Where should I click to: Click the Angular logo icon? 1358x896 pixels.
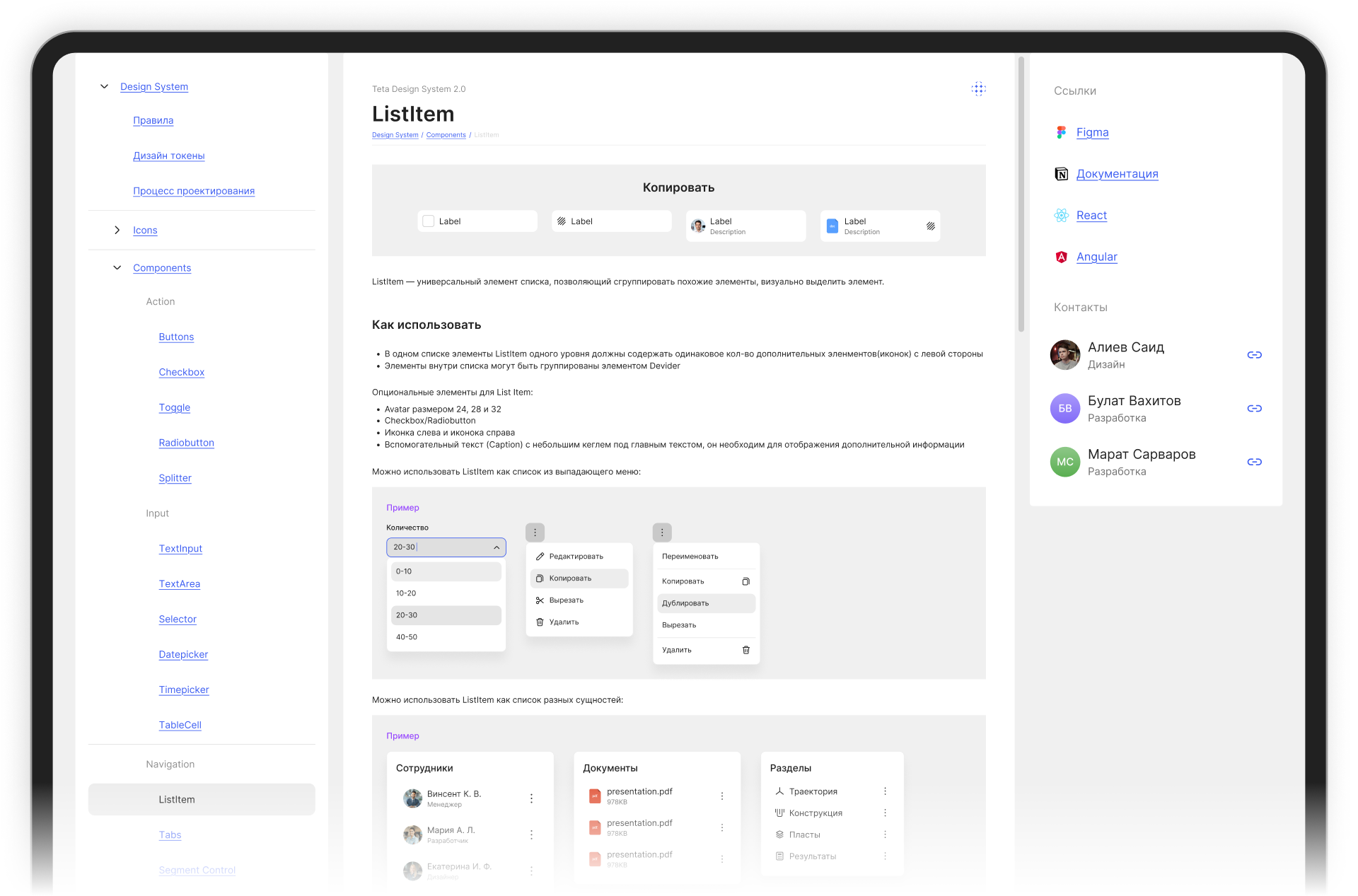(1061, 257)
